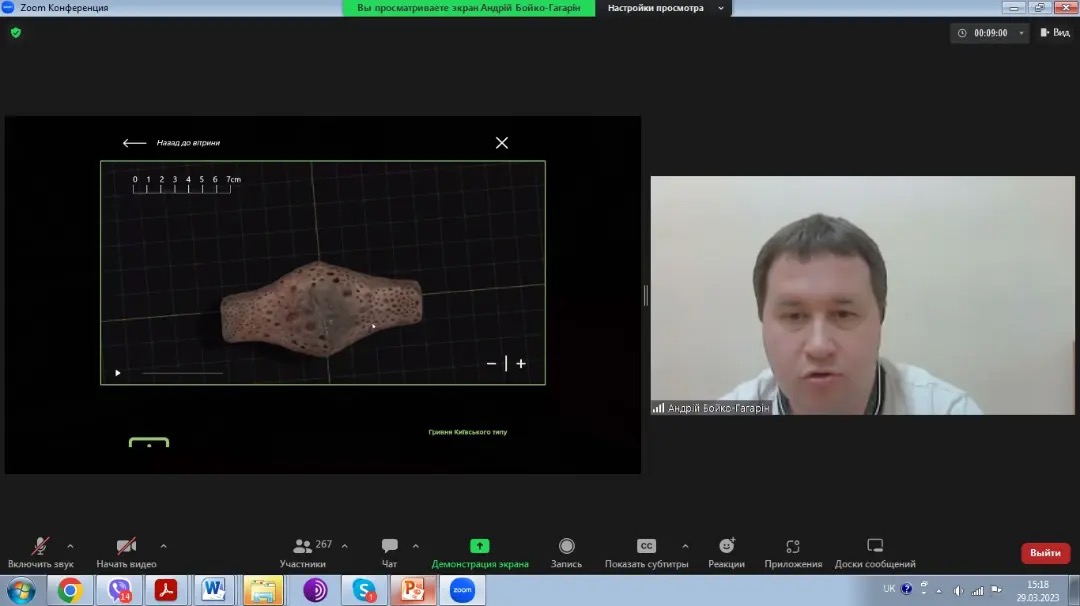Toggle Показать субтитры captions
1080x606 pixels.
(646, 547)
